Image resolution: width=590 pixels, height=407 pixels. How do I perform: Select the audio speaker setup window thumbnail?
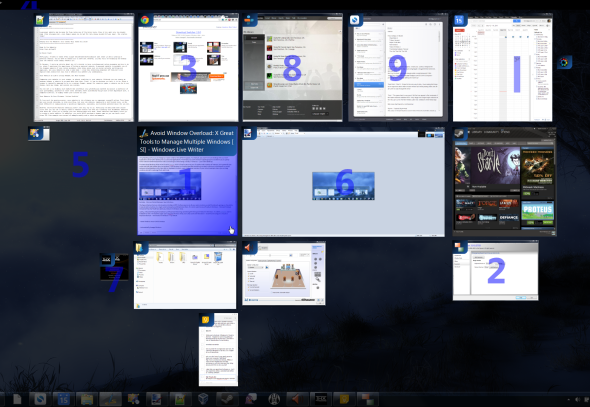coord(284,273)
